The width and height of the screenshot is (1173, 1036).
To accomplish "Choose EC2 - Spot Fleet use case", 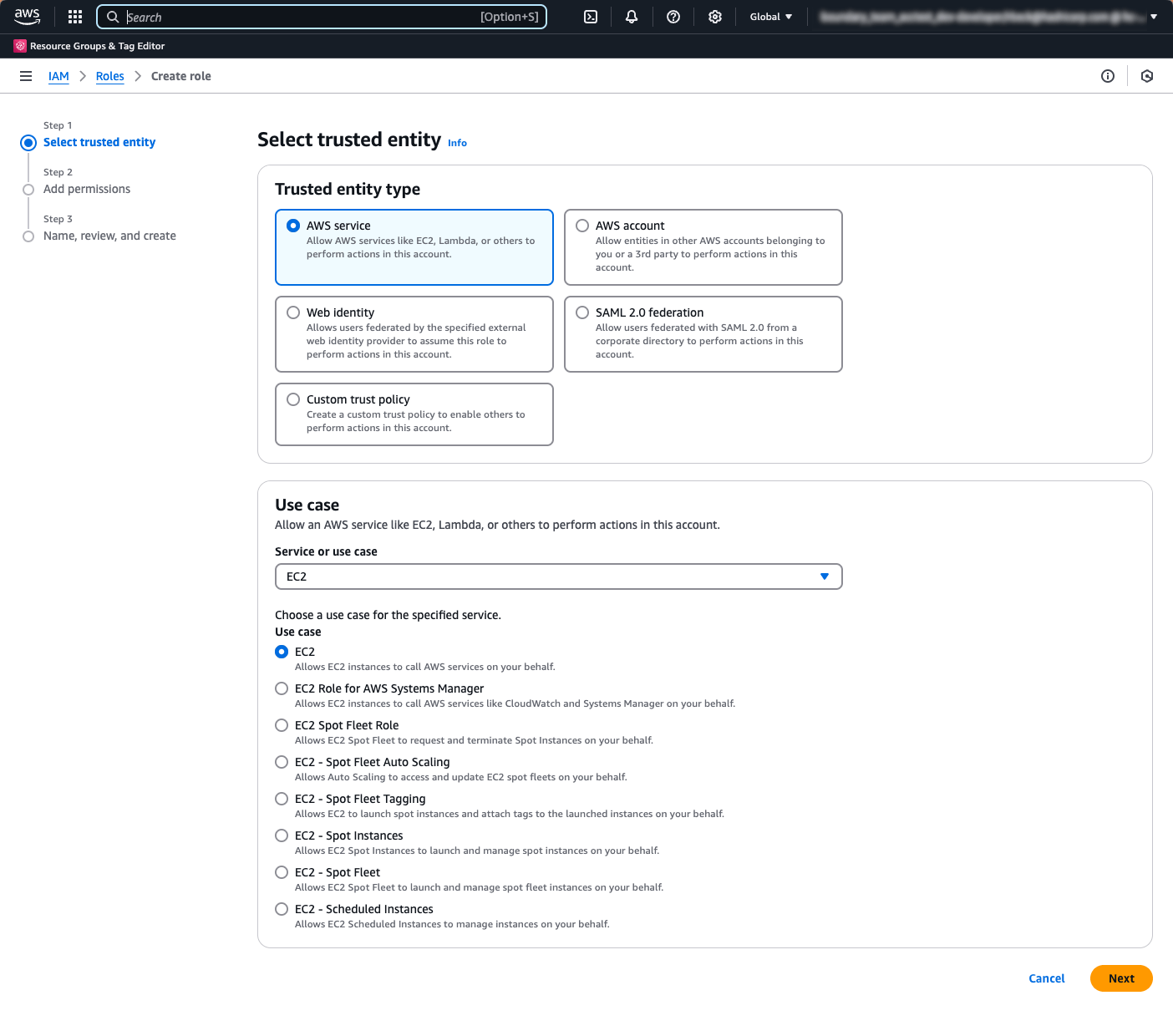I will [x=282, y=872].
